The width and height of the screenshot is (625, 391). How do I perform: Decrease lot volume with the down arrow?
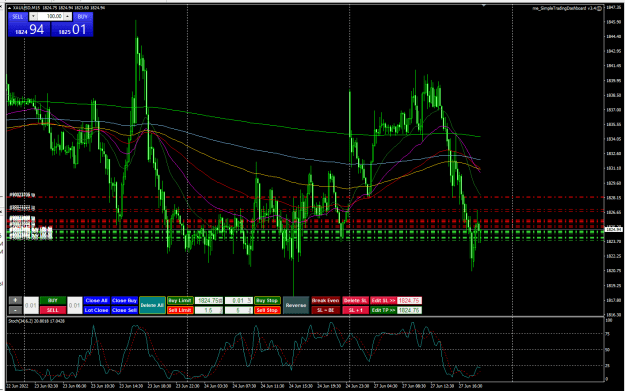pos(33,16)
